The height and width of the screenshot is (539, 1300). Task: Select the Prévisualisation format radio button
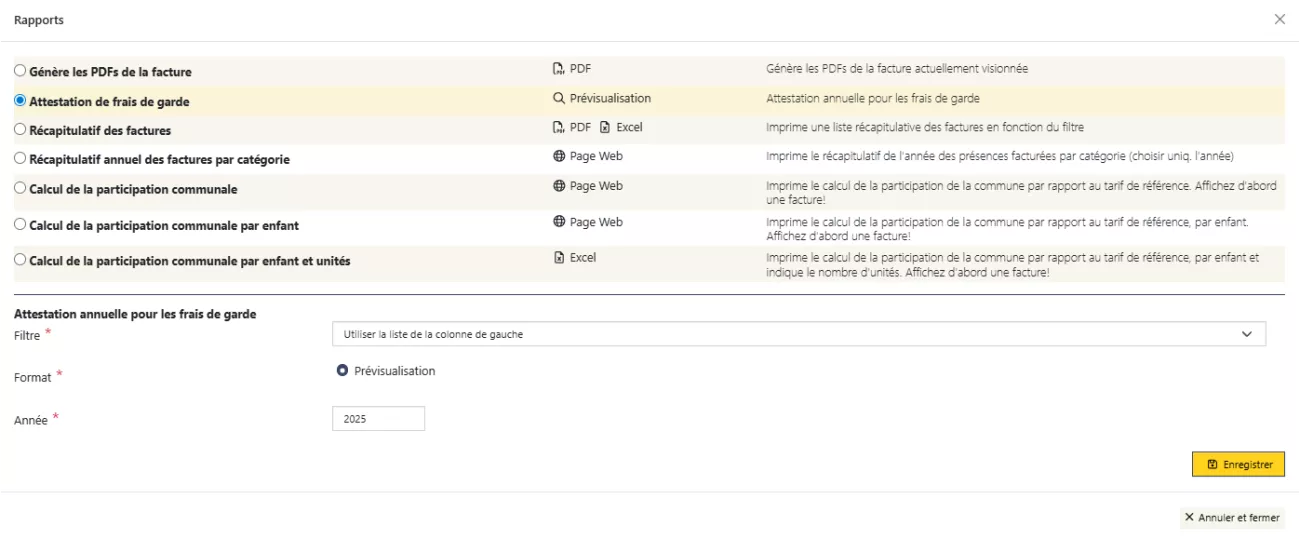click(x=342, y=371)
